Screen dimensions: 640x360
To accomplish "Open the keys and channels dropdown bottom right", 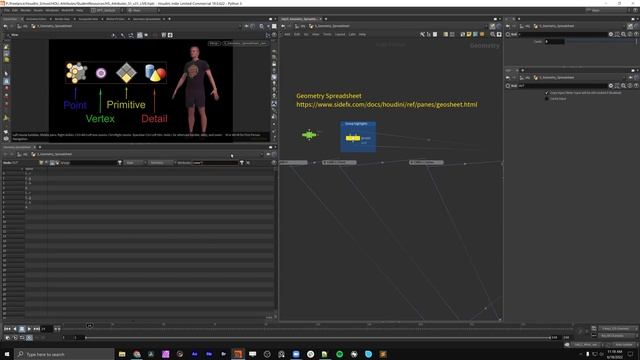I will pos(617,329).
